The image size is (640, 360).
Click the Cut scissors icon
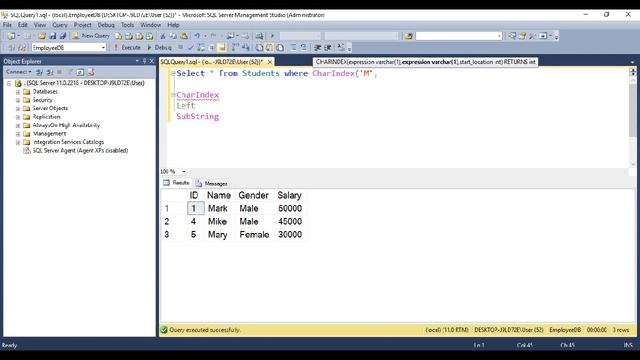click(162, 36)
